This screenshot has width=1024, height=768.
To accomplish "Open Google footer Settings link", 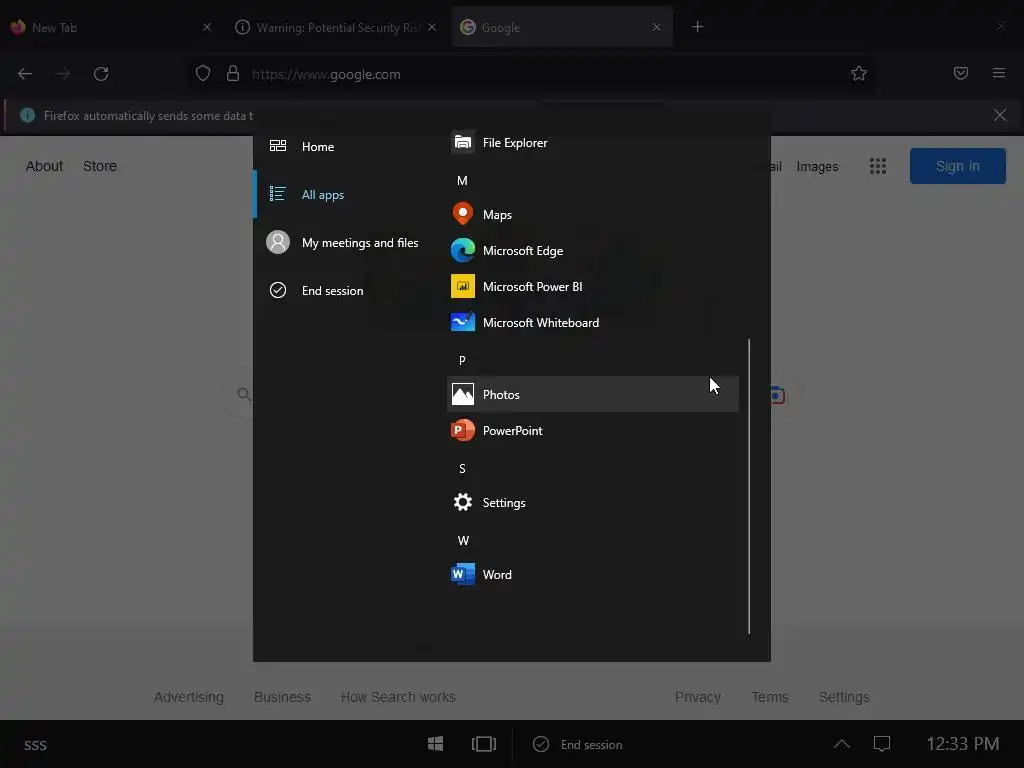I will 844,697.
